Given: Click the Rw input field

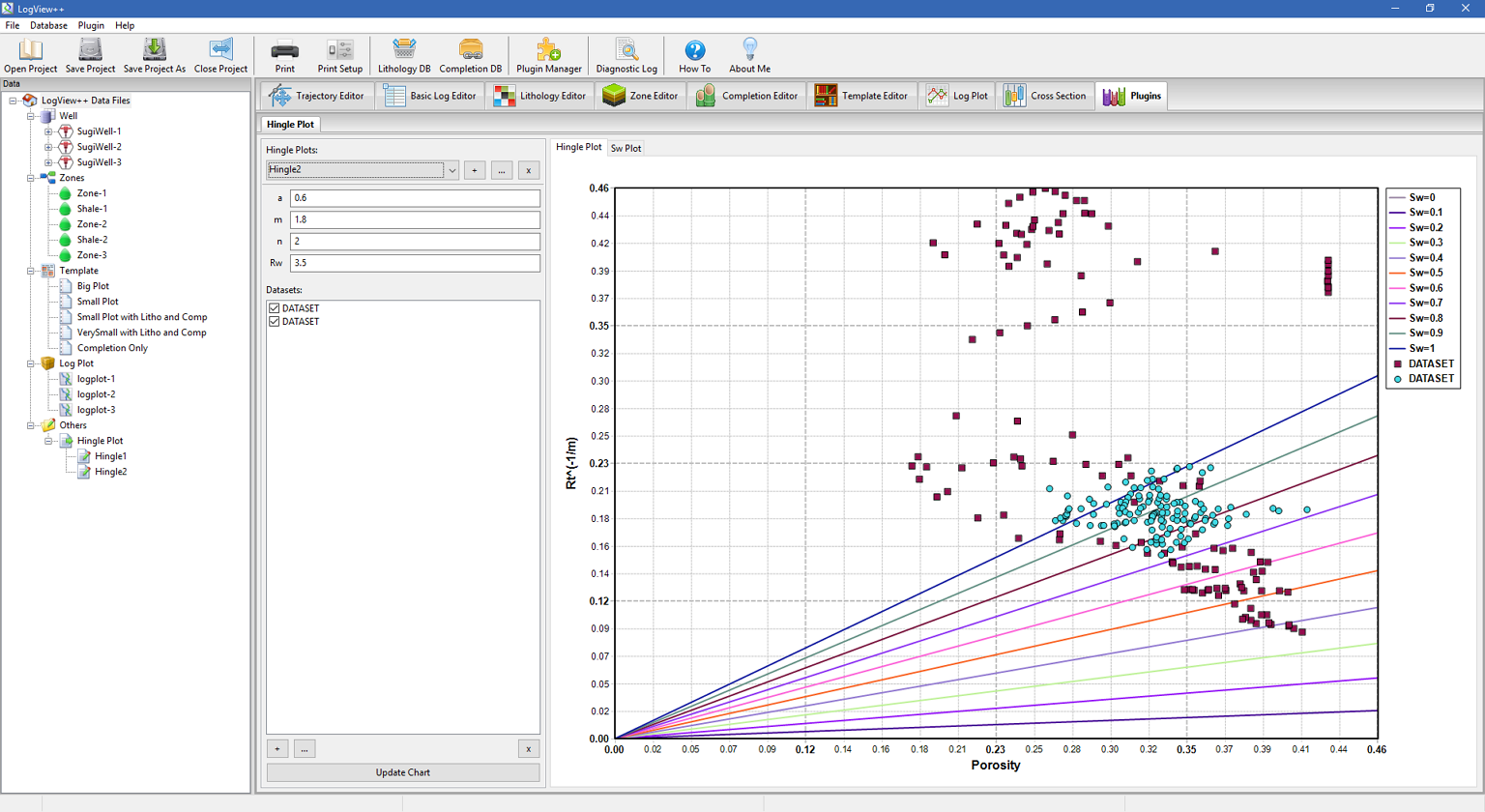Looking at the screenshot, I should pyautogui.click(x=415, y=263).
